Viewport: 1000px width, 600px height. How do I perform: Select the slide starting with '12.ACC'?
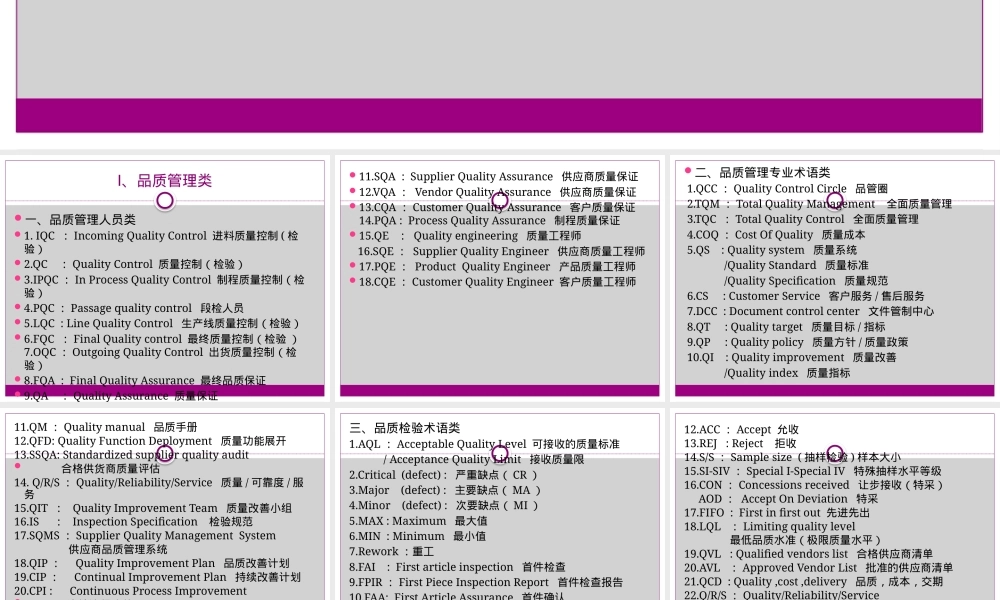point(834,507)
